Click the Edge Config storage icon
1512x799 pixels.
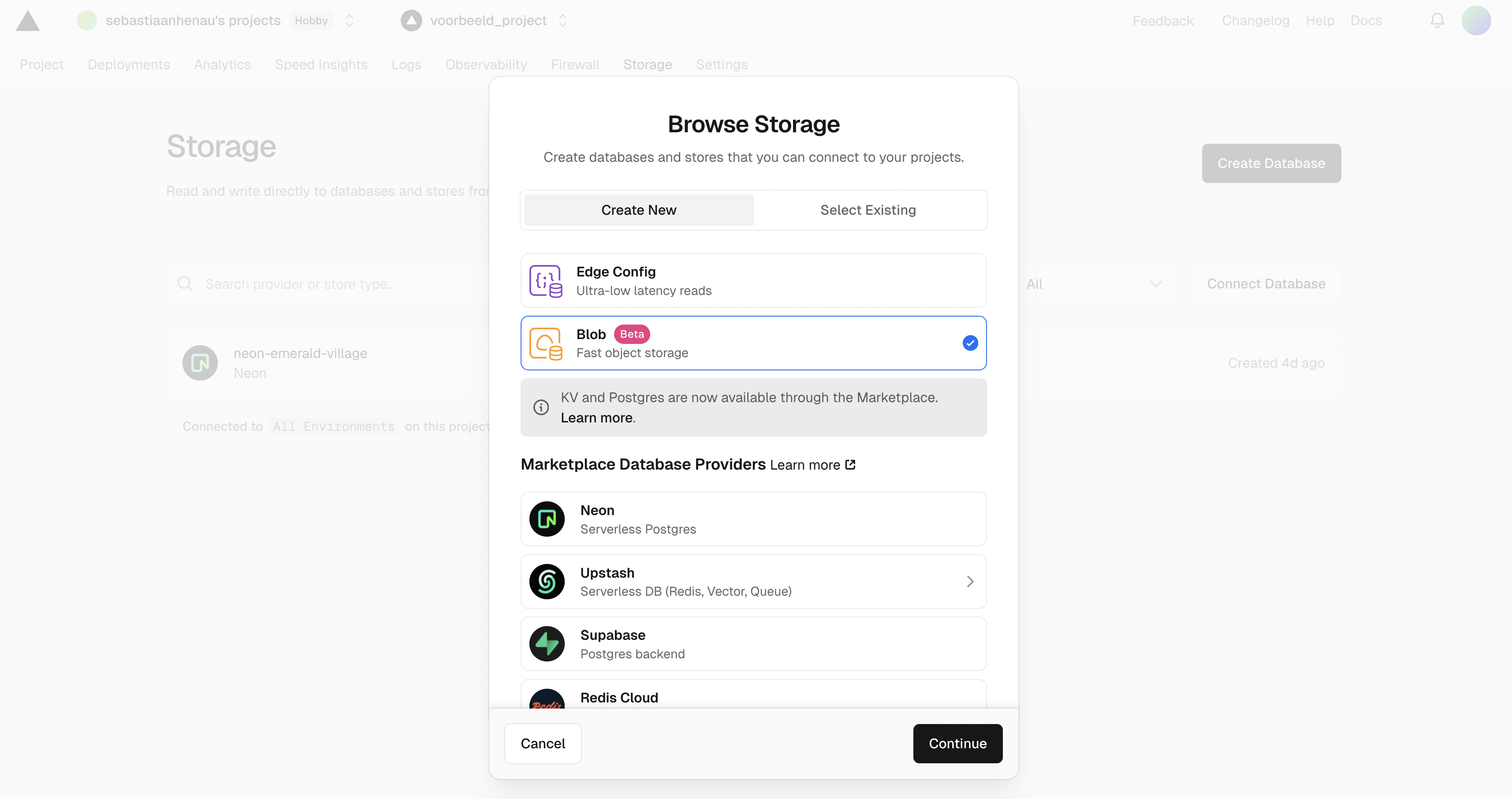(x=545, y=280)
